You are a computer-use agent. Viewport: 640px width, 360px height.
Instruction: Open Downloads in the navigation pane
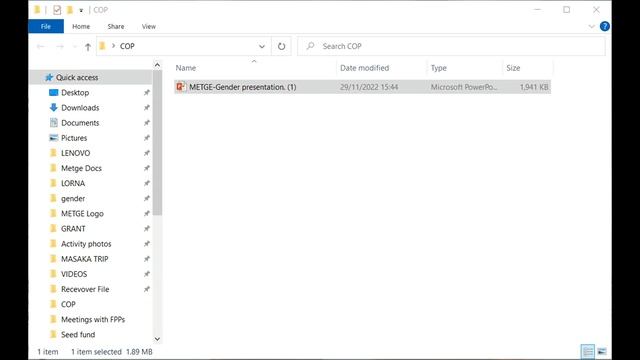click(80, 108)
